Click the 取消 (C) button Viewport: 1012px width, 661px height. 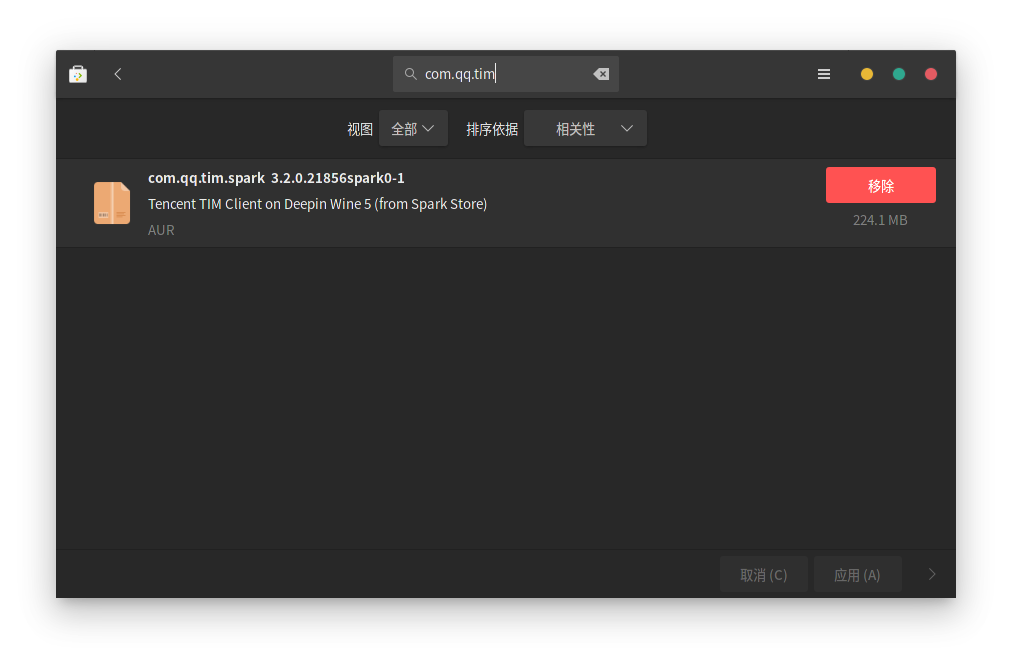point(763,575)
